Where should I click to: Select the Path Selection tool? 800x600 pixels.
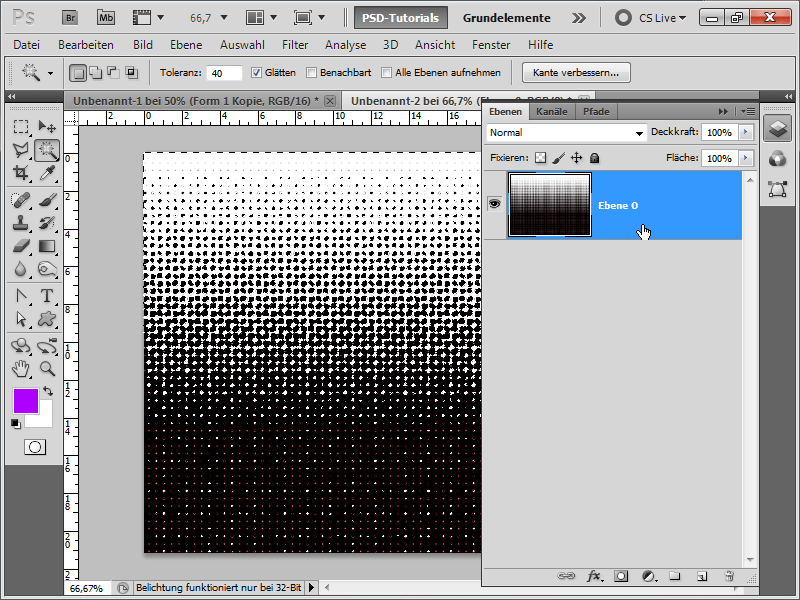[x=21, y=319]
